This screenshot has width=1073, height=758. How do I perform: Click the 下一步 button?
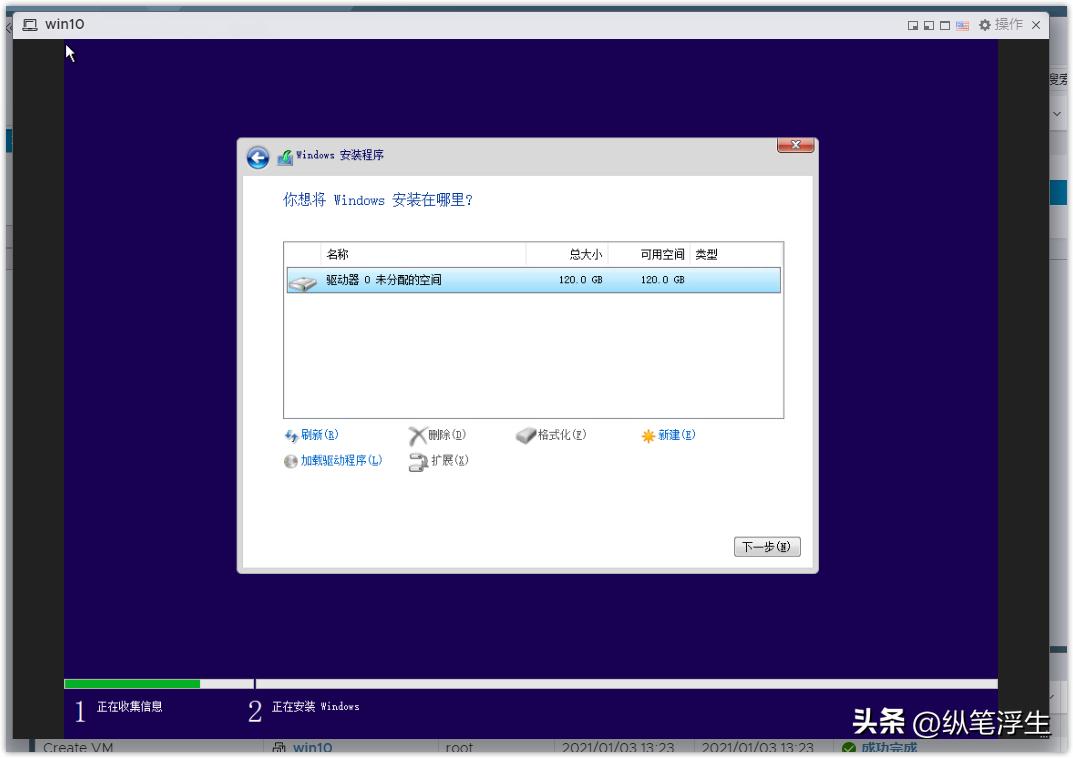767,546
